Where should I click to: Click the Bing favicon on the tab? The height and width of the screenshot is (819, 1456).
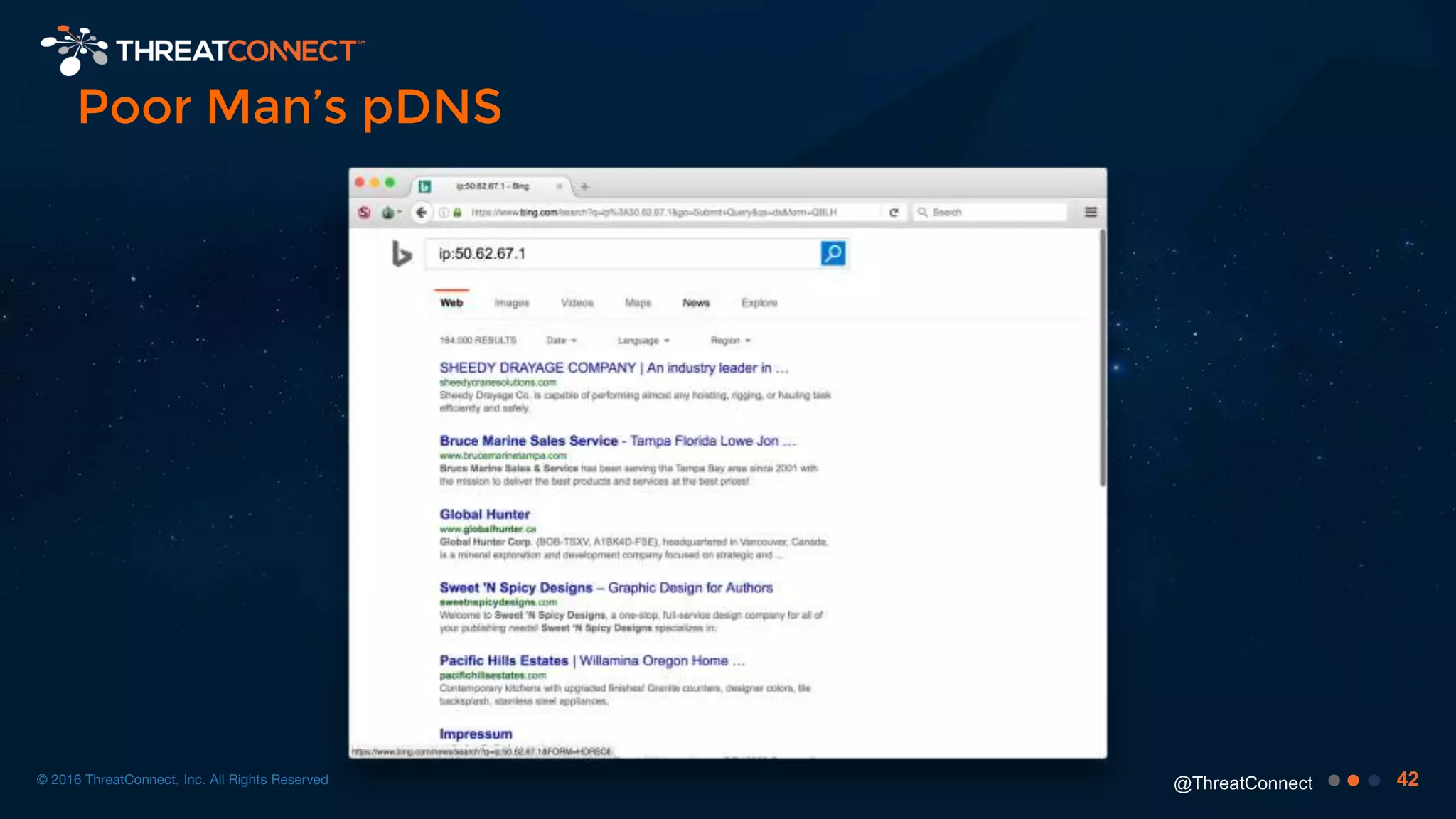(x=425, y=186)
